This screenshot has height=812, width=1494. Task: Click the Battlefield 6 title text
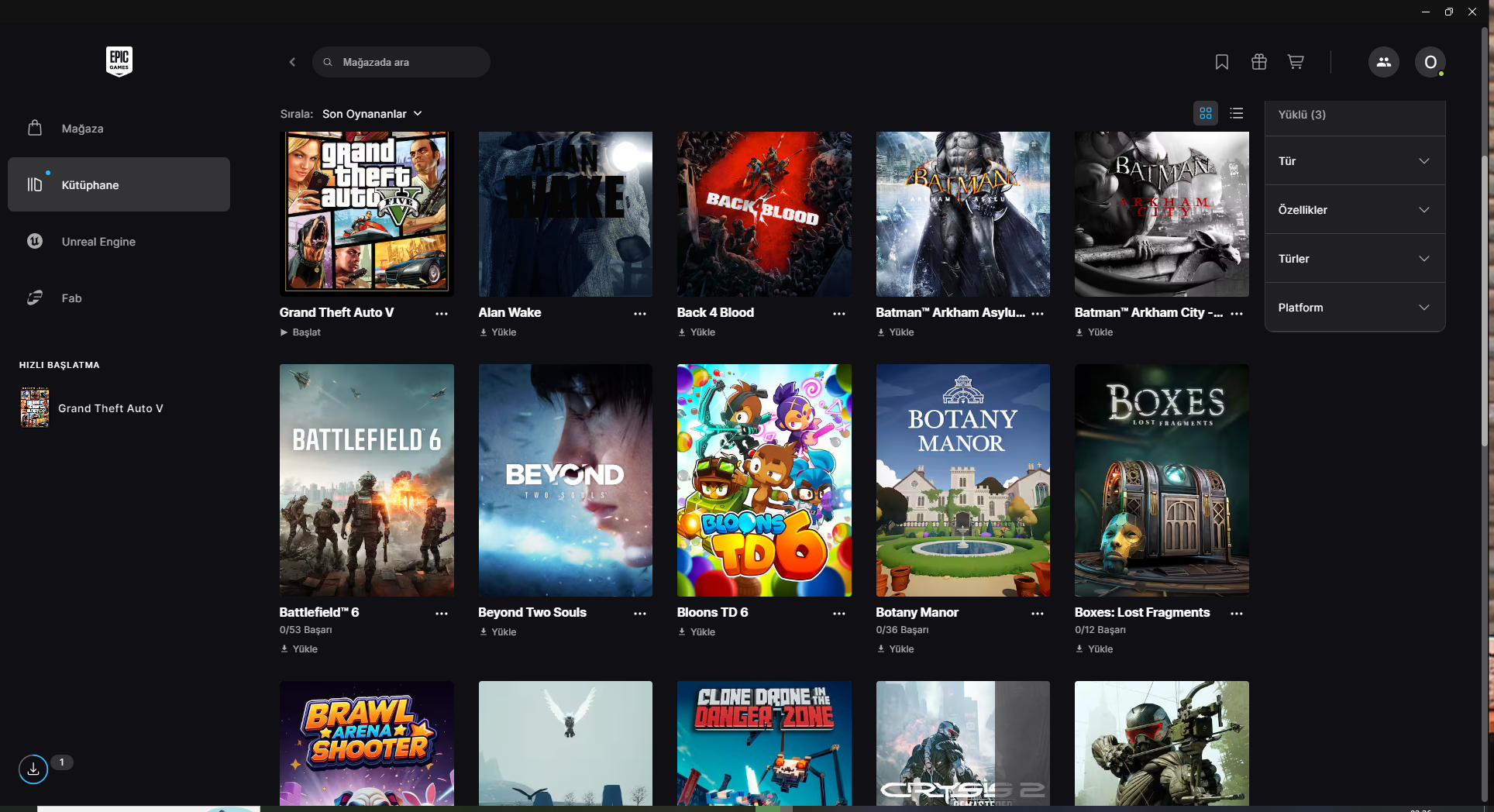319,612
